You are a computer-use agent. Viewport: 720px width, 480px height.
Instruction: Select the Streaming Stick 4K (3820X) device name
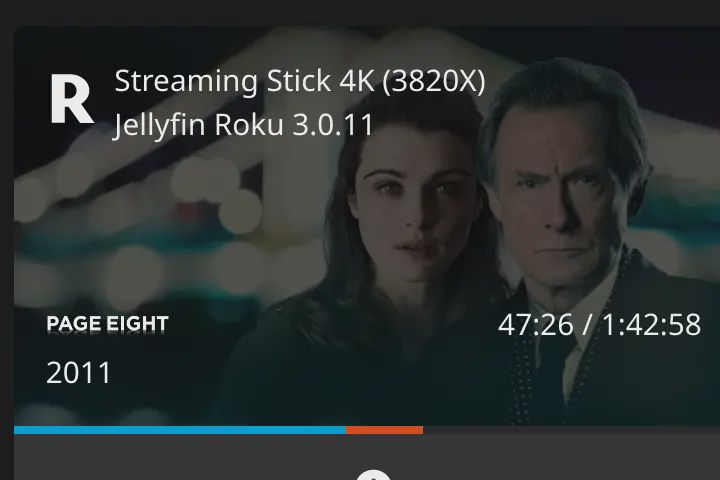(x=299, y=81)
